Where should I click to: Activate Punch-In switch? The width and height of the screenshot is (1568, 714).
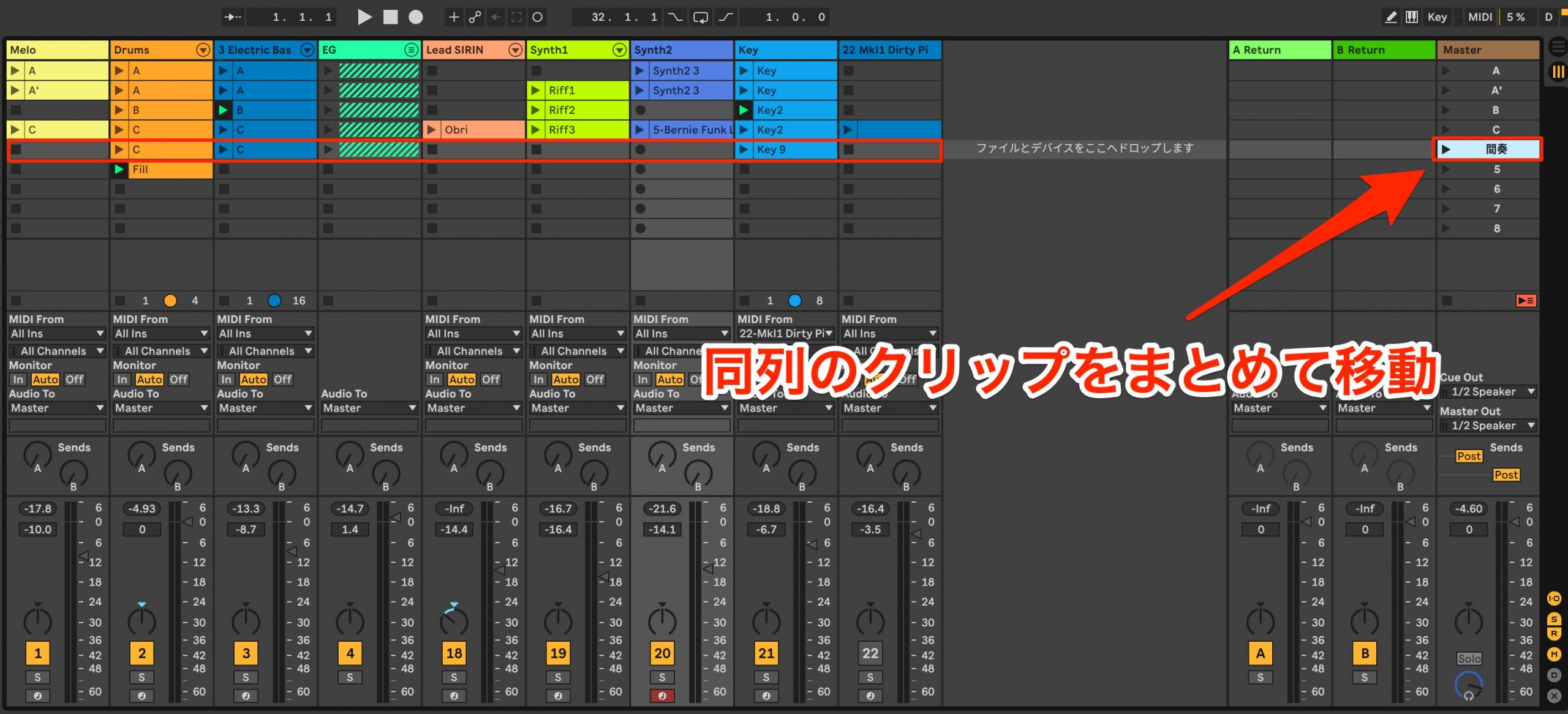[675, 17]
